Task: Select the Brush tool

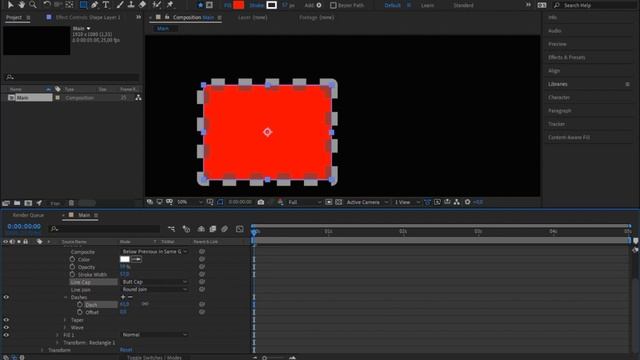Action: pyautogui.click(x=120, y=5)
